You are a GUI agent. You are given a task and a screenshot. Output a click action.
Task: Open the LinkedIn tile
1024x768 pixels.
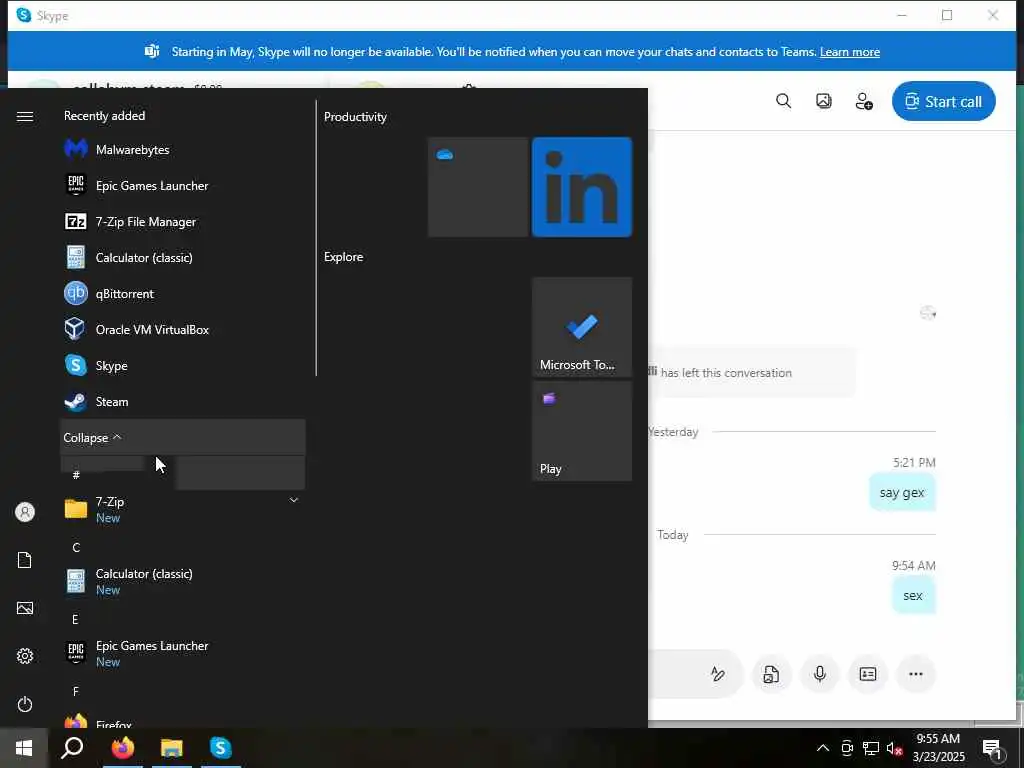pos(582,187)
